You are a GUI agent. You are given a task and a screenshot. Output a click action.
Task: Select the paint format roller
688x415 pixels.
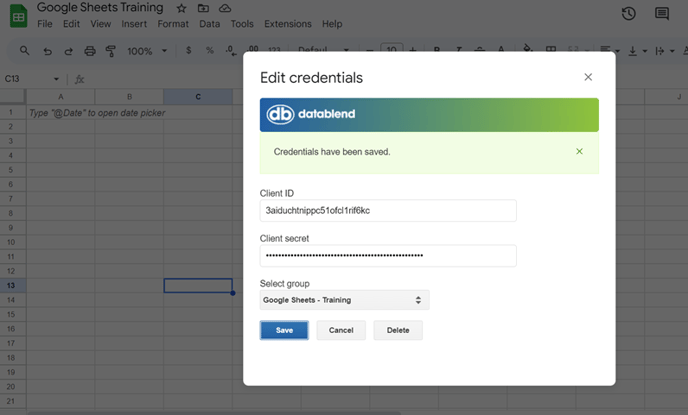(x=111, y=51)
